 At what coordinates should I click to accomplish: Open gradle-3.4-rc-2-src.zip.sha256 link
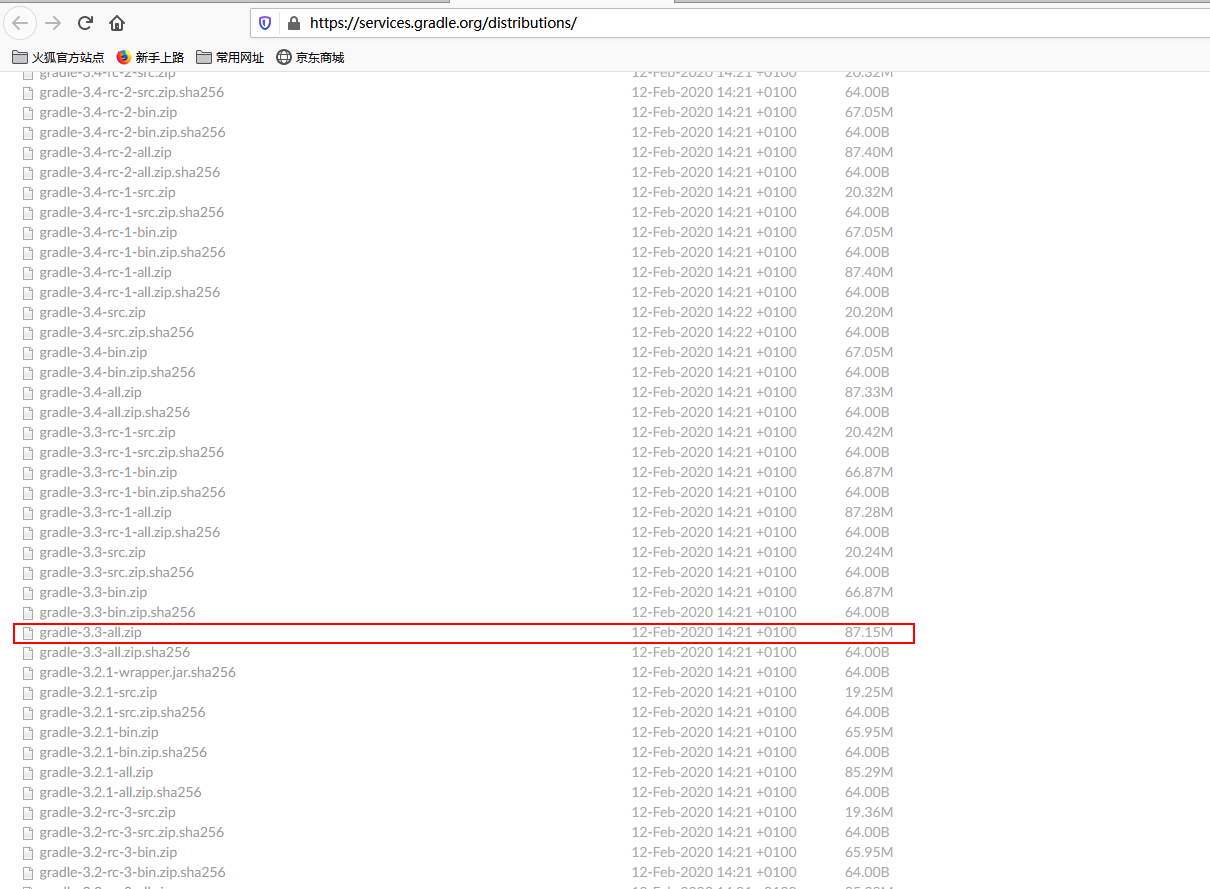click(x=132, y=93)
